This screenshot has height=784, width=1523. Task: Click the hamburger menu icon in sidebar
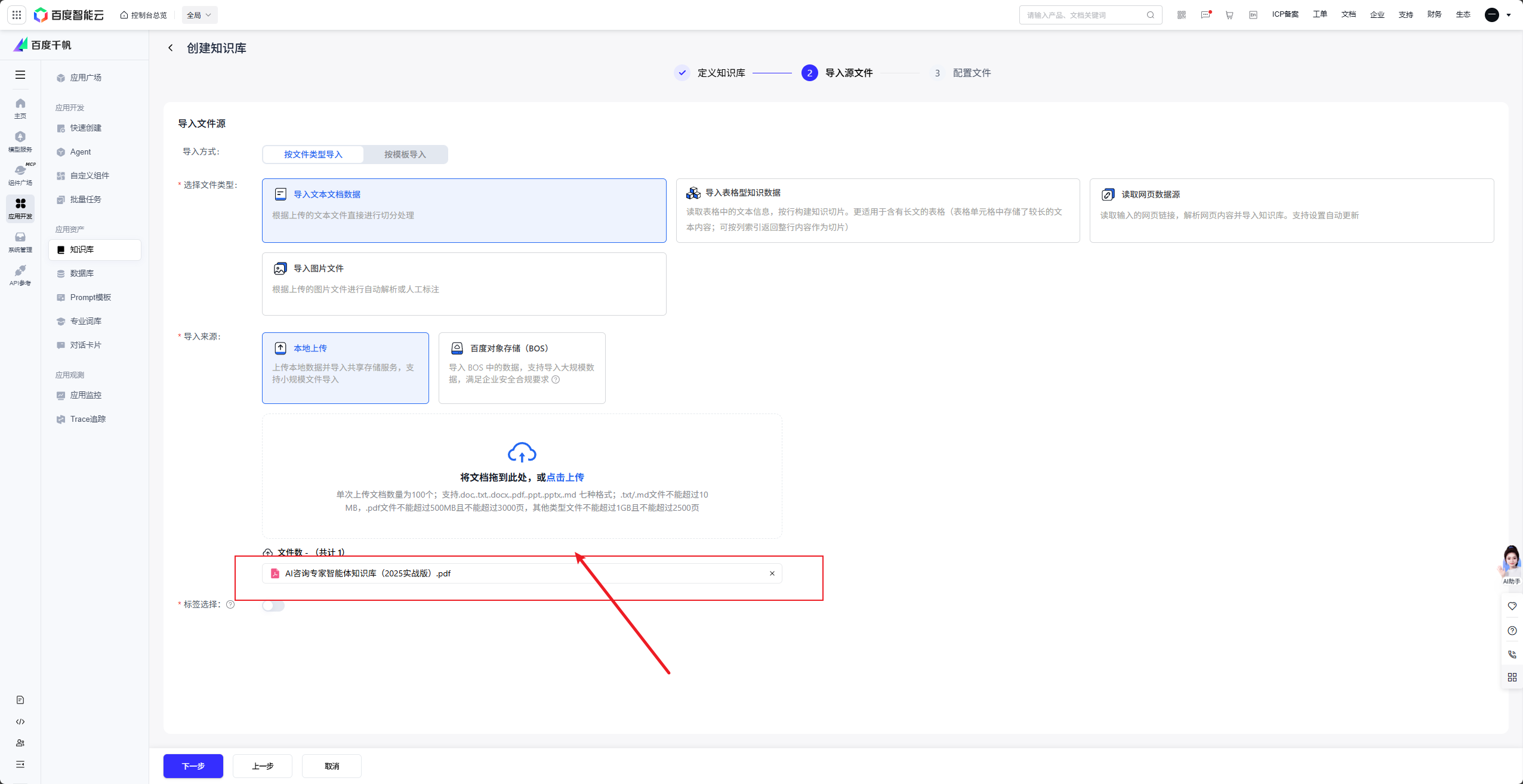pos(20,75)
